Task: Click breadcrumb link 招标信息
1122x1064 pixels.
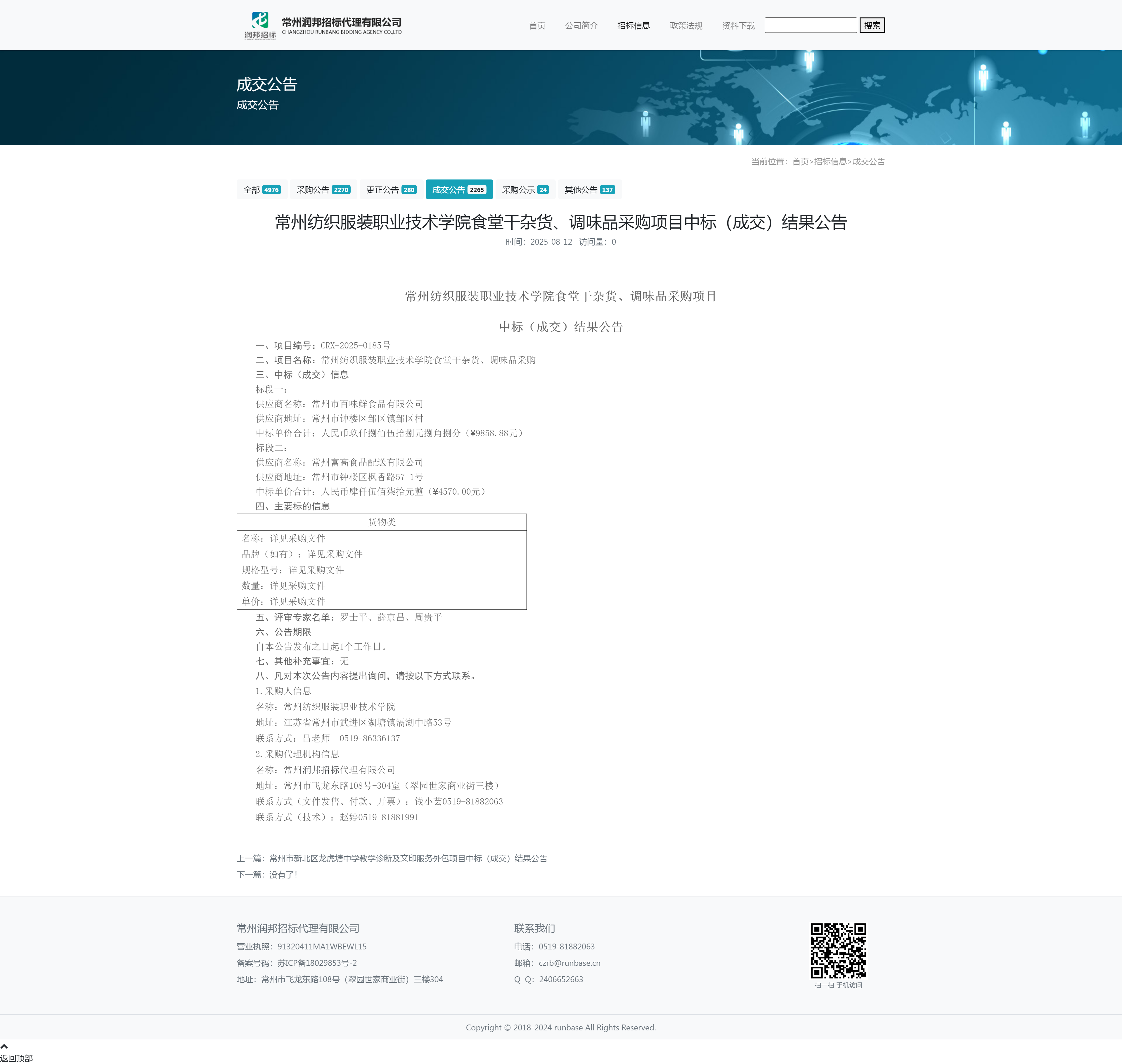Action: [x=830, y=162]
